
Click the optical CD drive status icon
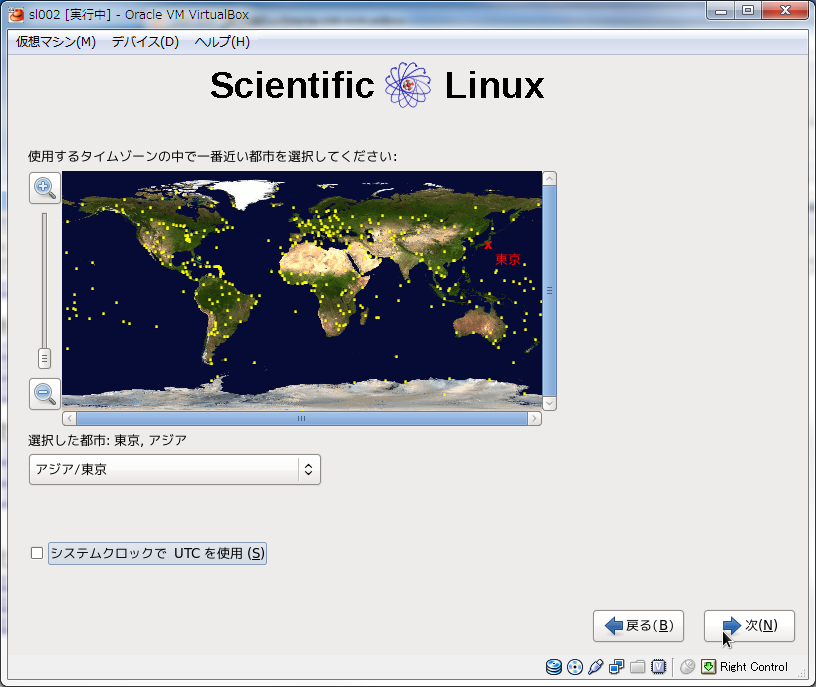(575, 667)
